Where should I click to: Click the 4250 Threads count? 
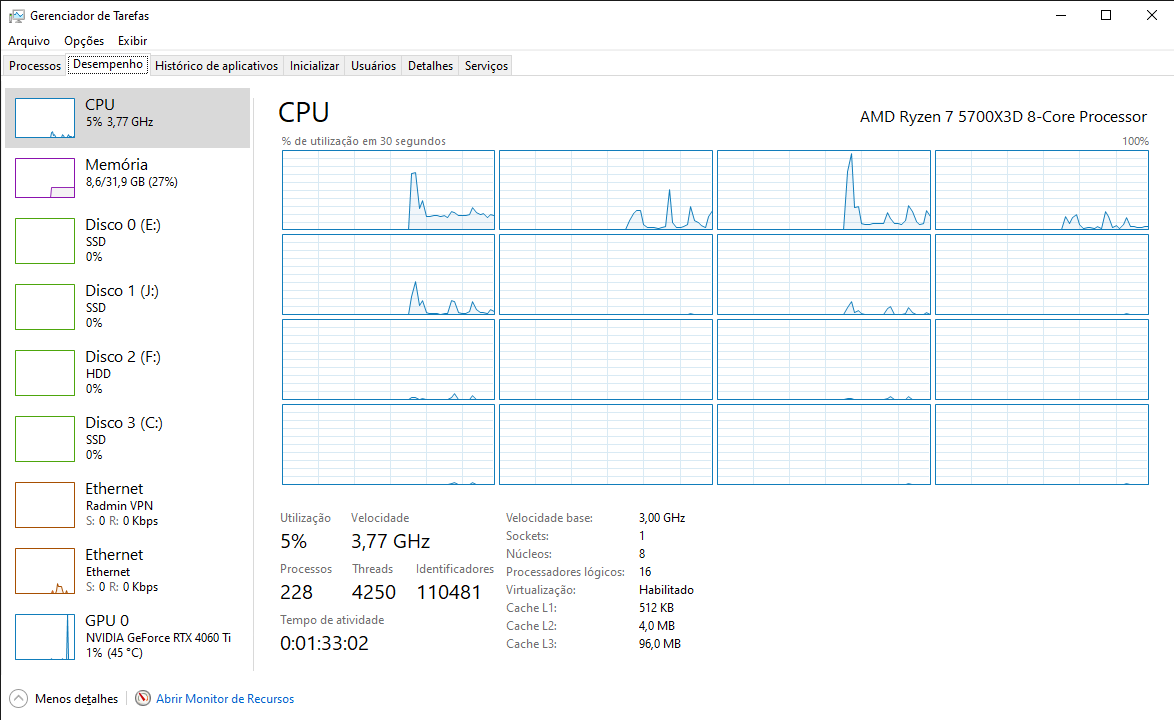pos(374,592)
